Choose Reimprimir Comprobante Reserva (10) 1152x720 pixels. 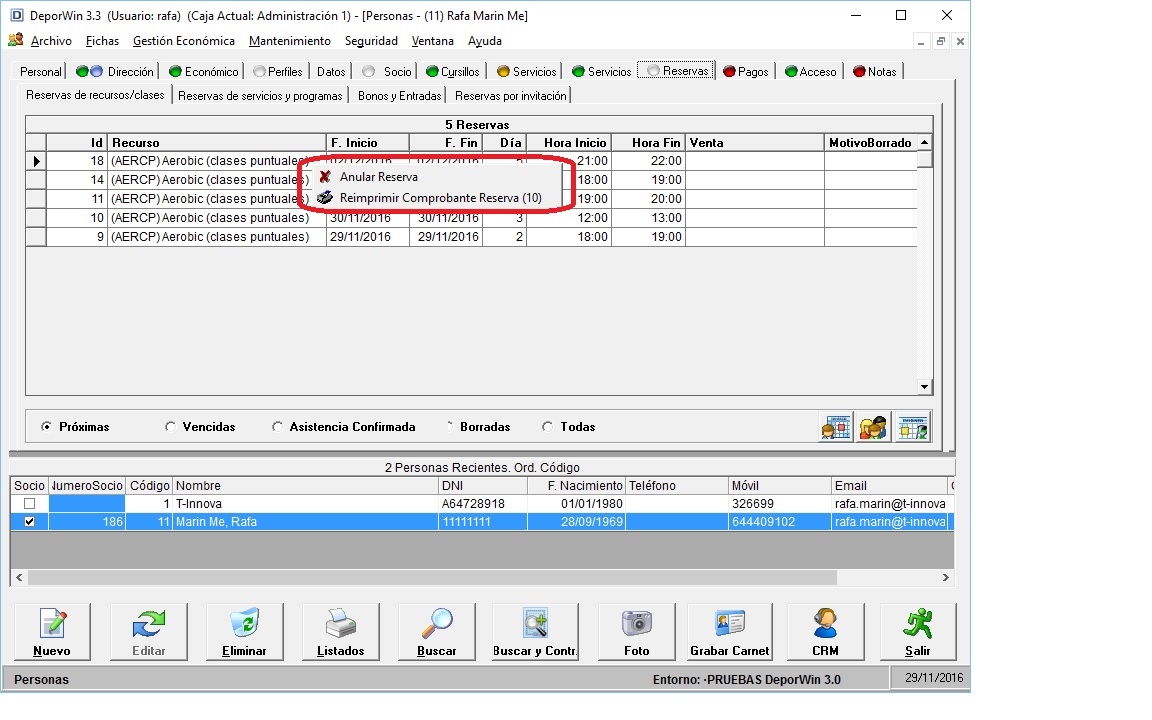[x=440, y=198]
